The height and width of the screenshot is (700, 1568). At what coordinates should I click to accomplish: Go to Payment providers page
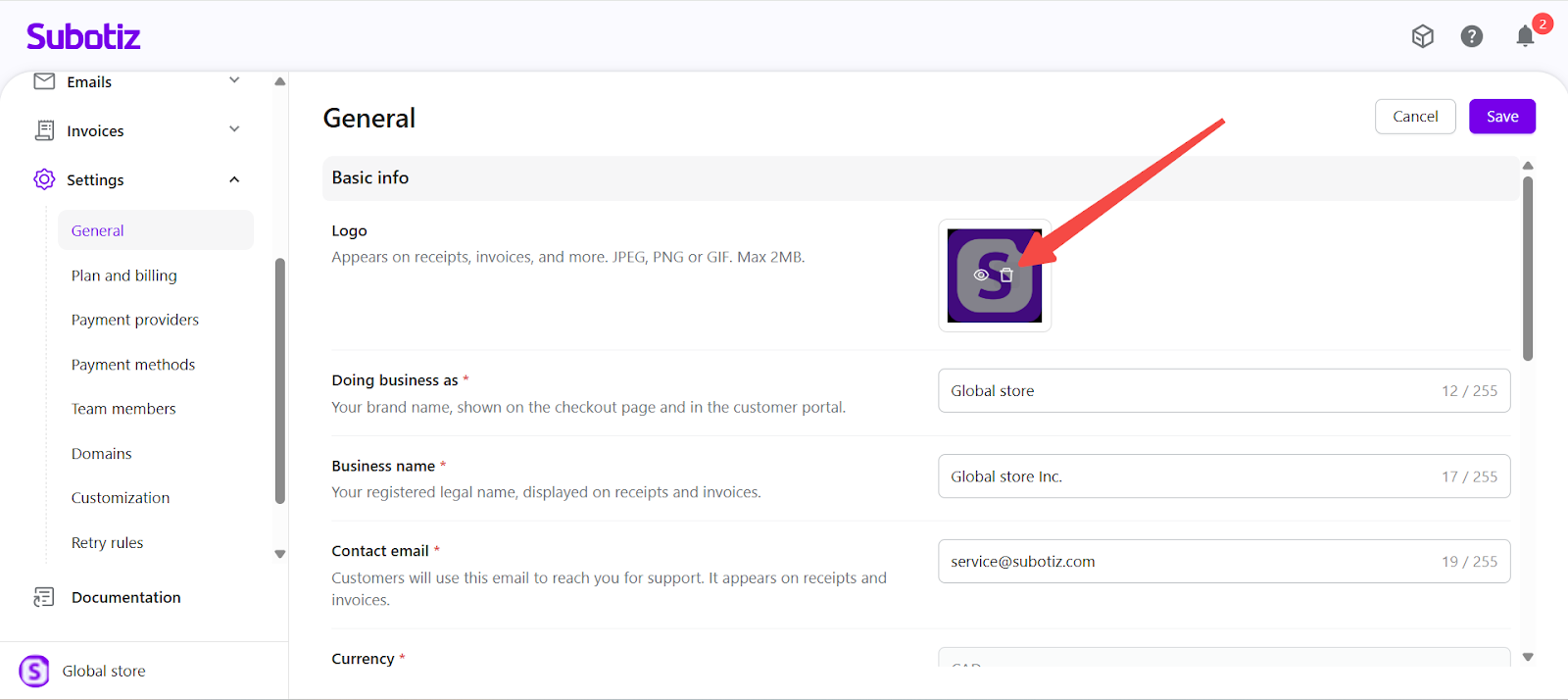pyautogui.click(x=135, y=320)
